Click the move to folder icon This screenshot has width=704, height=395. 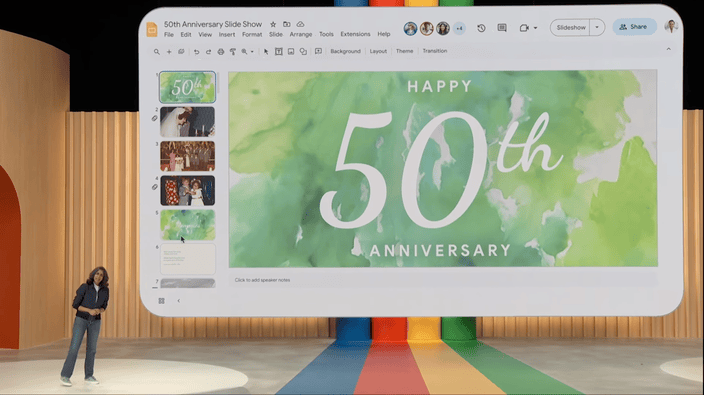point(286,24)
